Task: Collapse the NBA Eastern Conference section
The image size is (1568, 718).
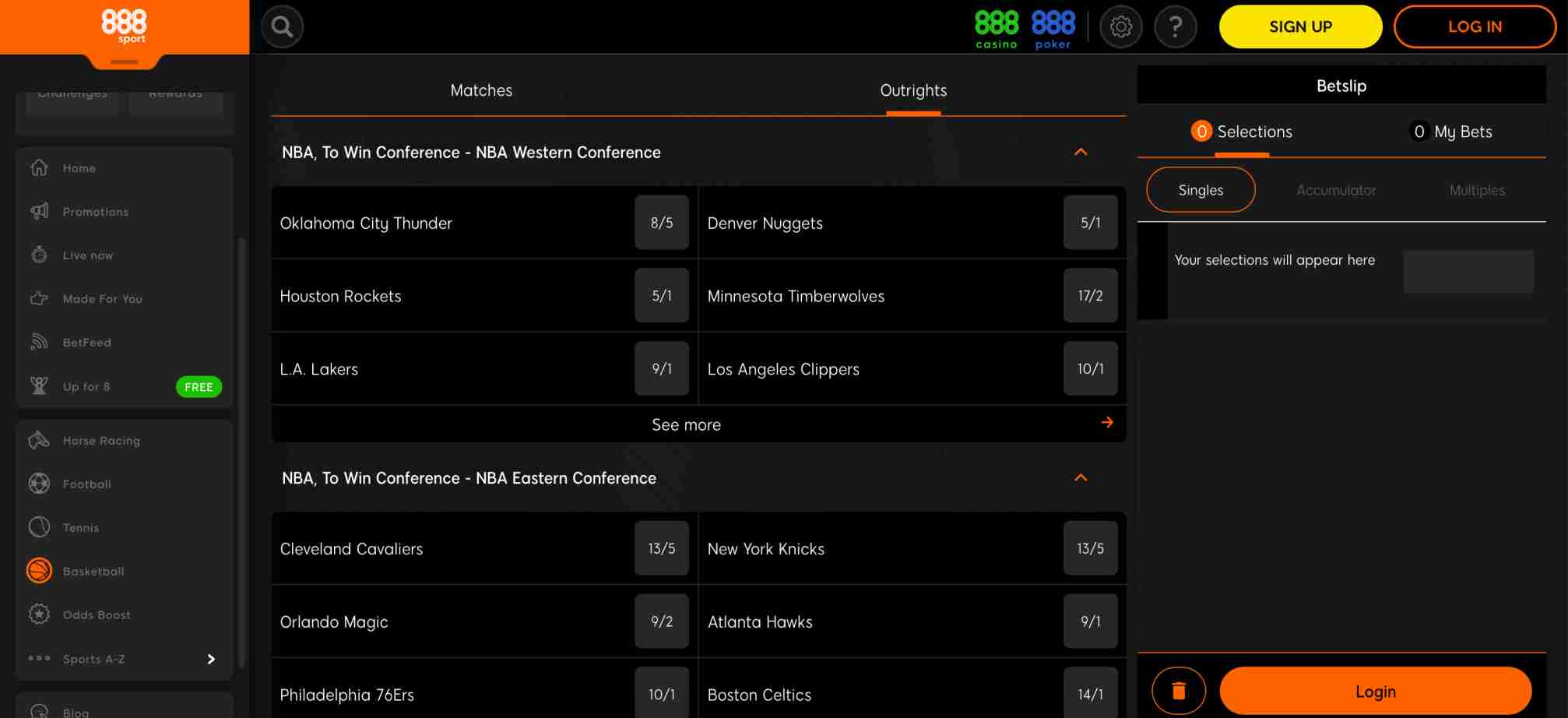Action: click(x=1081, y=477)
